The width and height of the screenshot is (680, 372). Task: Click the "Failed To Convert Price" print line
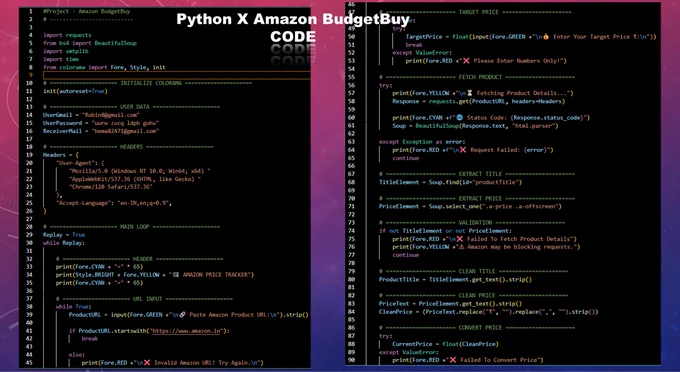click(468, 360)
